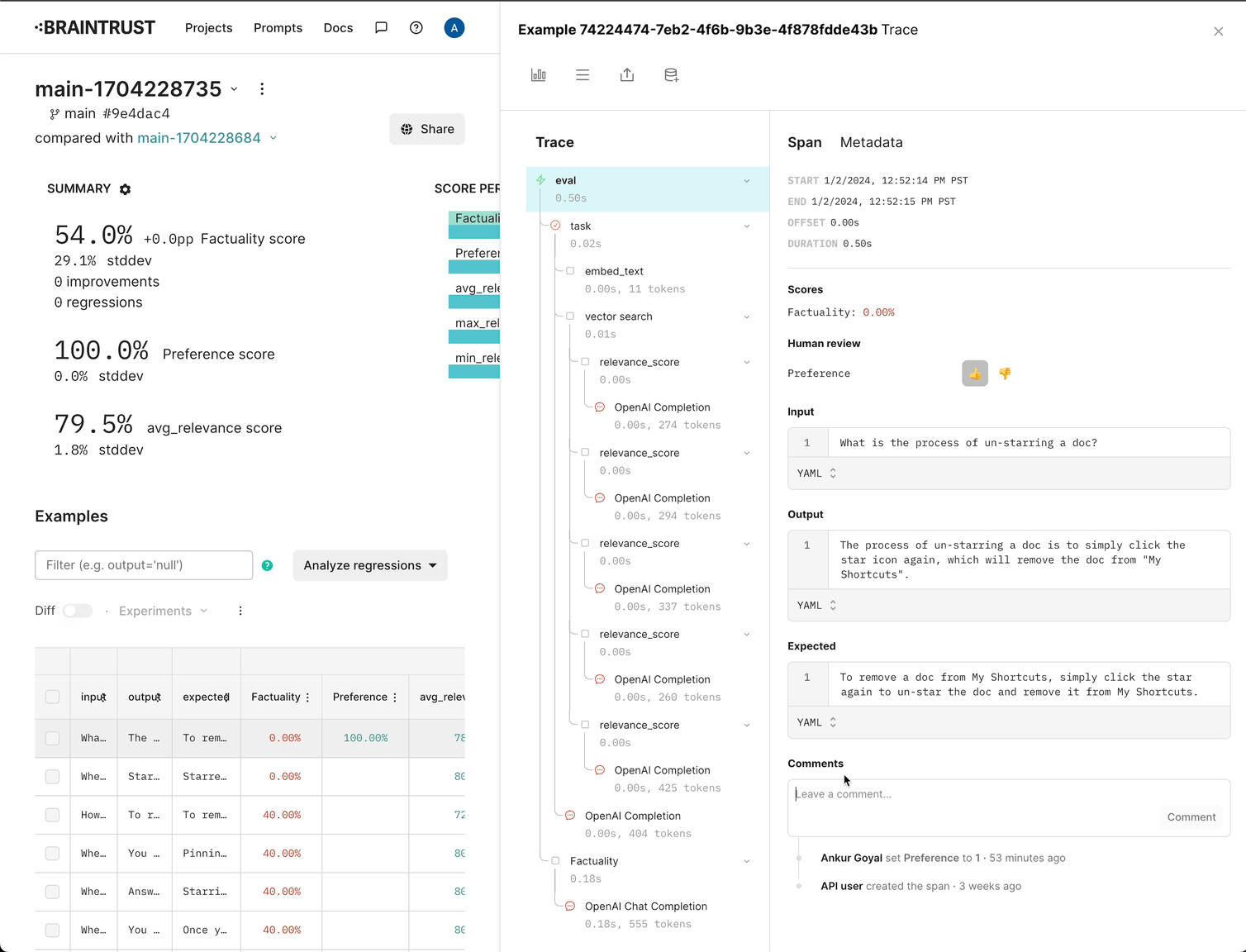Click the export share upload icon
1246x952 pixels.
pyautogui.click(x=627, y=75)
